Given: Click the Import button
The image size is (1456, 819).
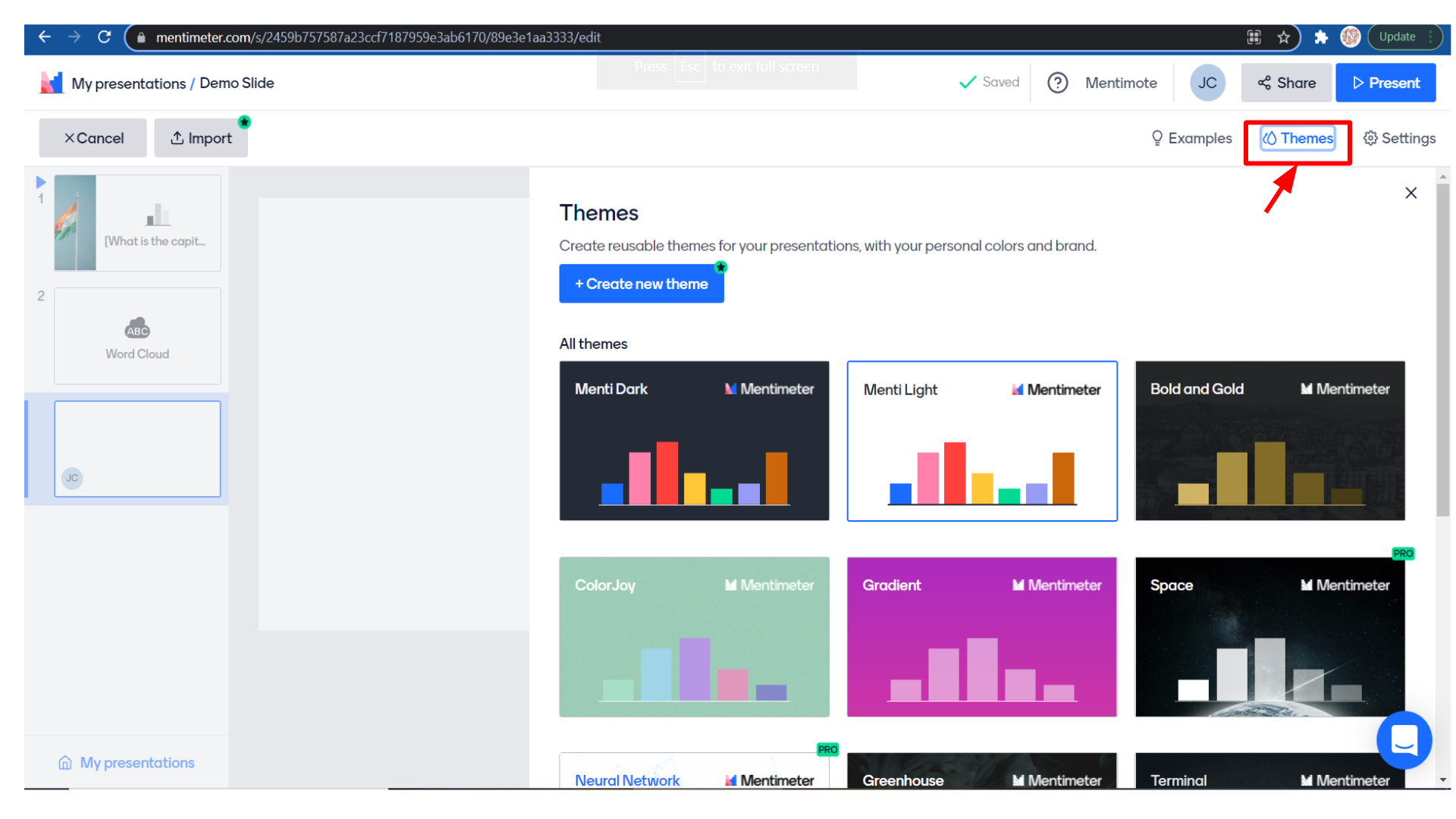Looking at the screenshot, I should click(x=201, y=138).
